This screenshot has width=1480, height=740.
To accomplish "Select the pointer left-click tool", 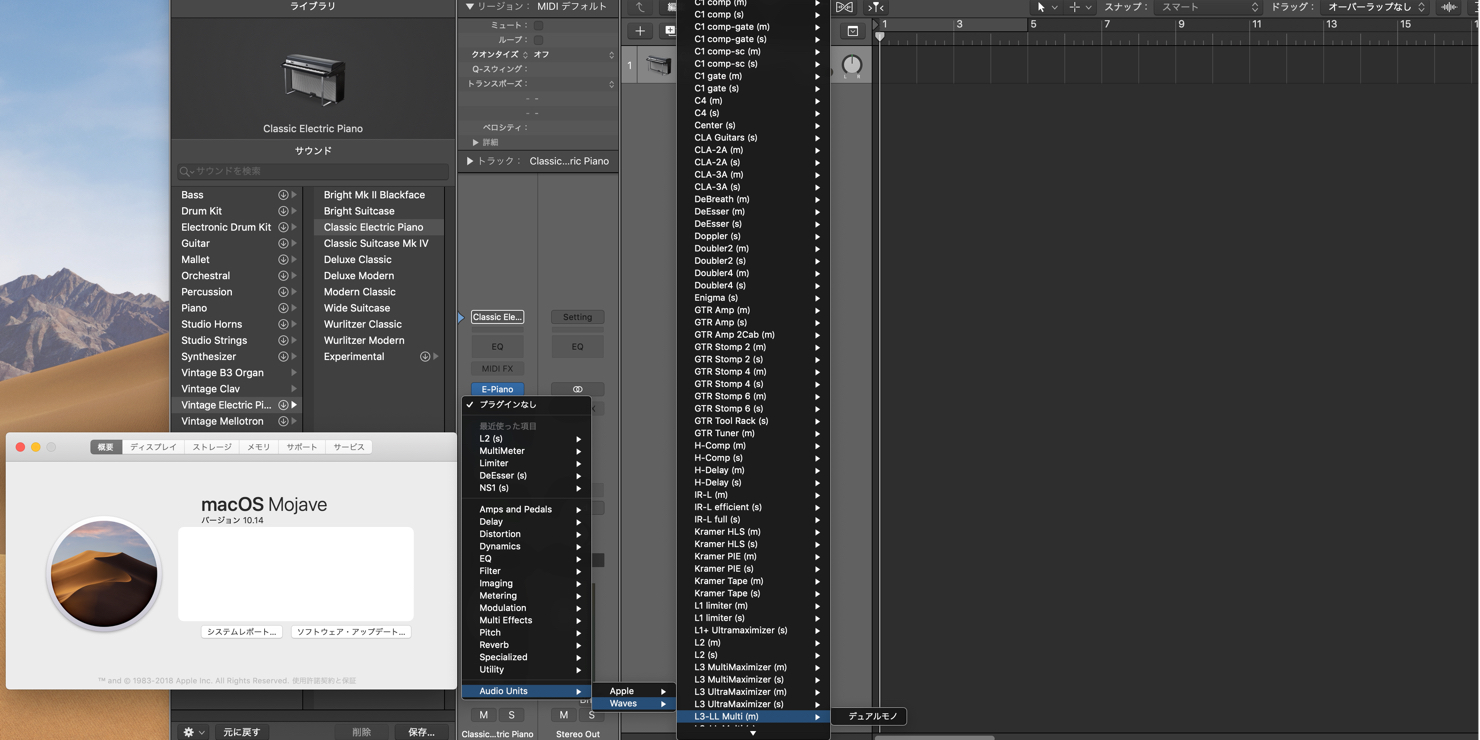I will click(1041, 7).
